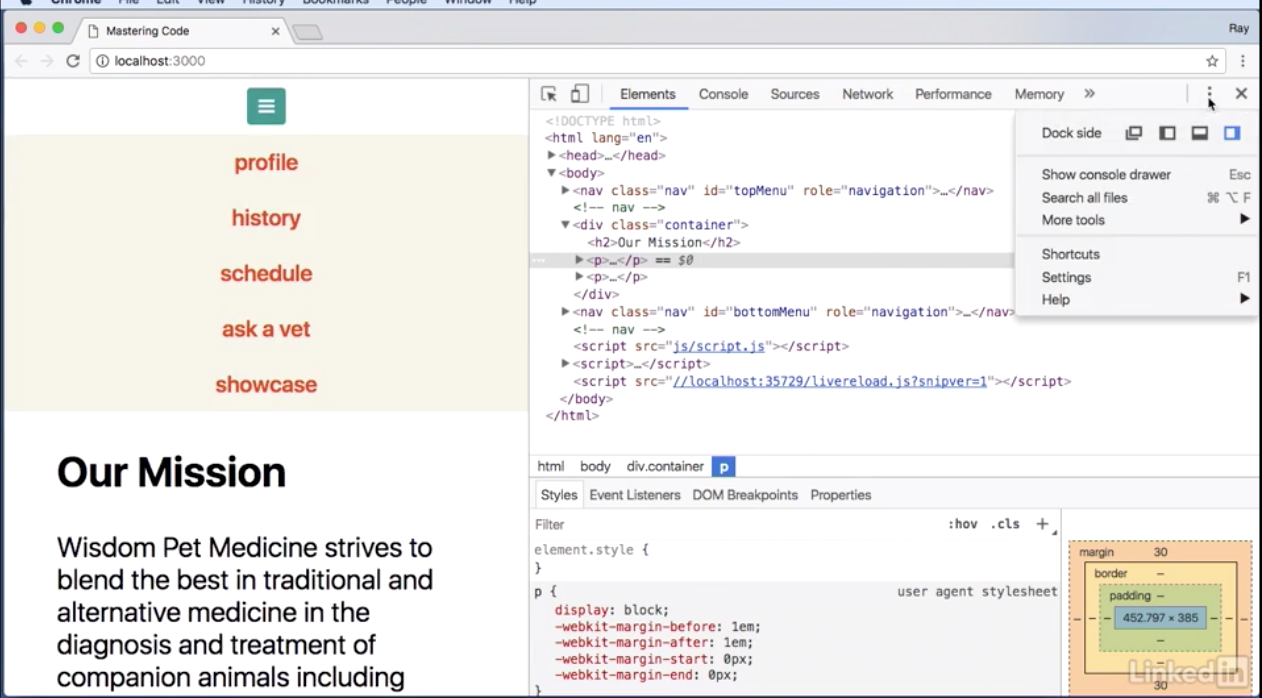Open the Properties tab
This screenshot has height=698, width=1262.
tap(841, 495)
